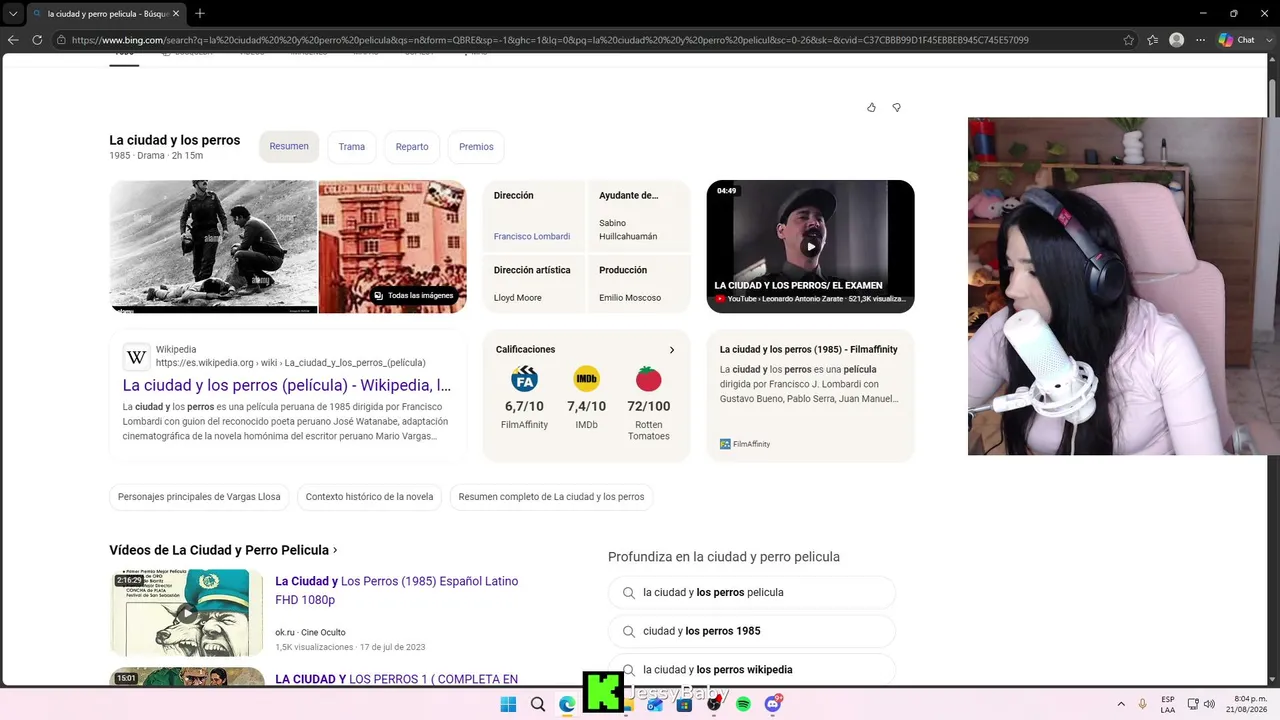This screenshot has width=1280, height=720.
Task: Open the IMDb 7,4/10 rating
Action: pyautogui.click(x=587, y=398)
